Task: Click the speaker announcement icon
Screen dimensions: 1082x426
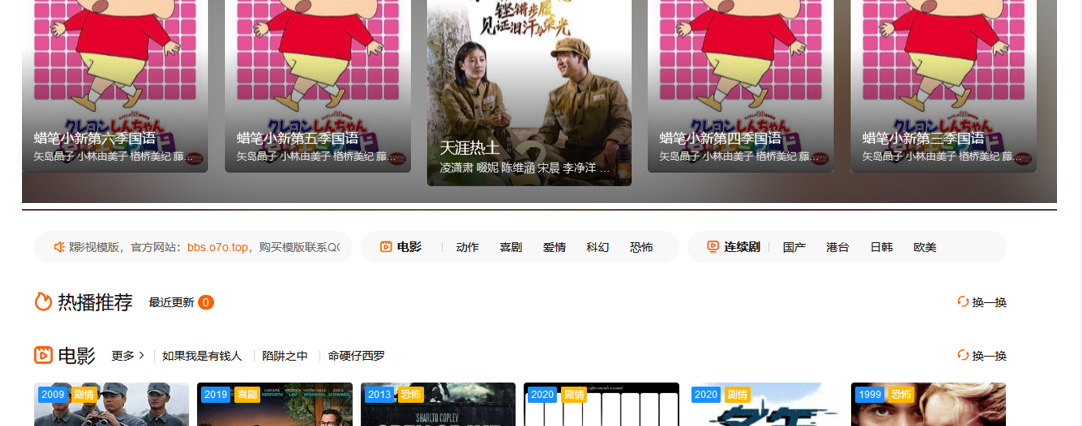Action: (59, 247)
